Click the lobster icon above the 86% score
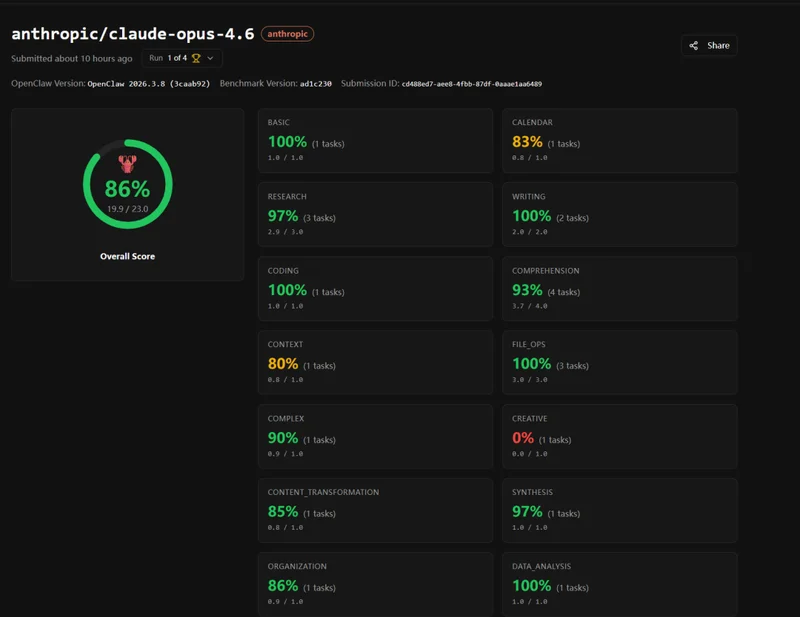This screenshot has width=800, height=617. click(127, 162)
